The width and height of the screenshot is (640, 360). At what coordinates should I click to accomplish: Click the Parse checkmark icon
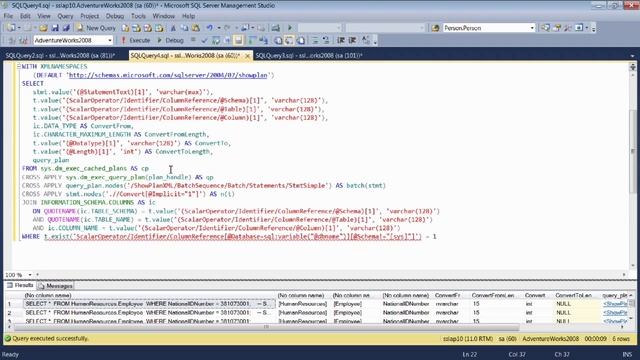(204, 40)
